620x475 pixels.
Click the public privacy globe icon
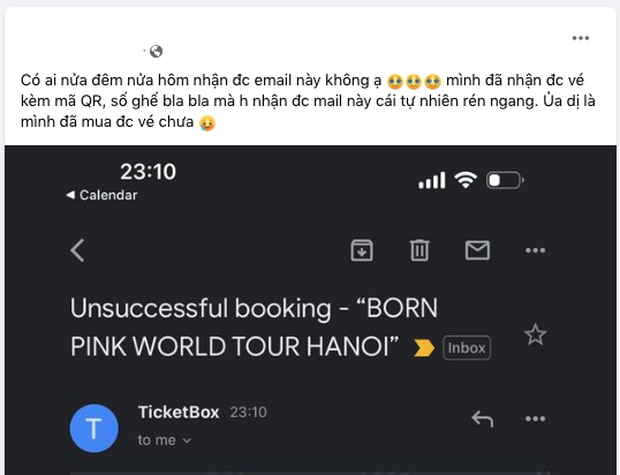[x=156, y=51]
